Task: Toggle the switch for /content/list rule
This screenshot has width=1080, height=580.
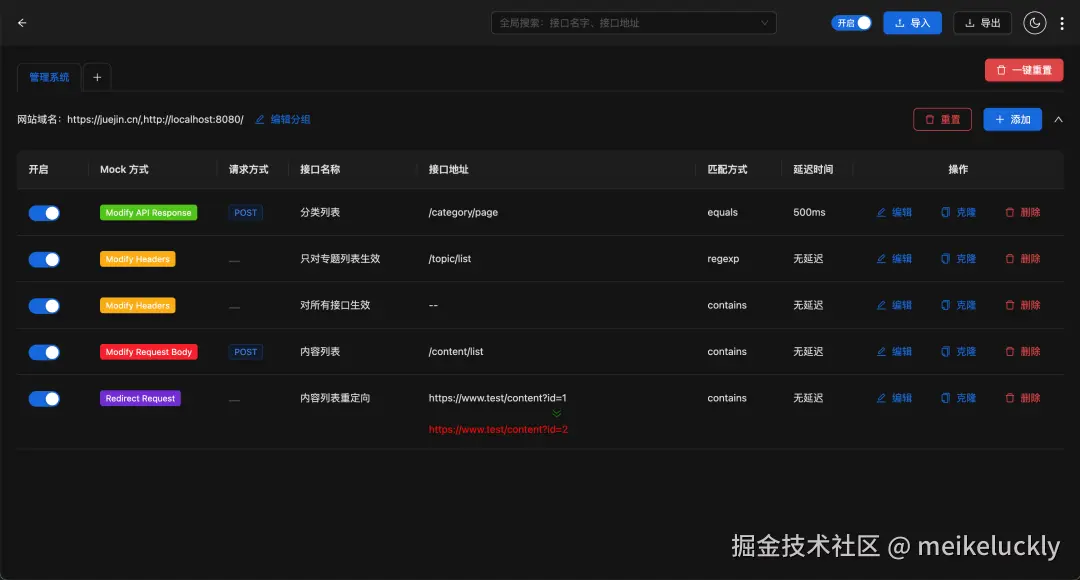Action: [x=44, y=352]
